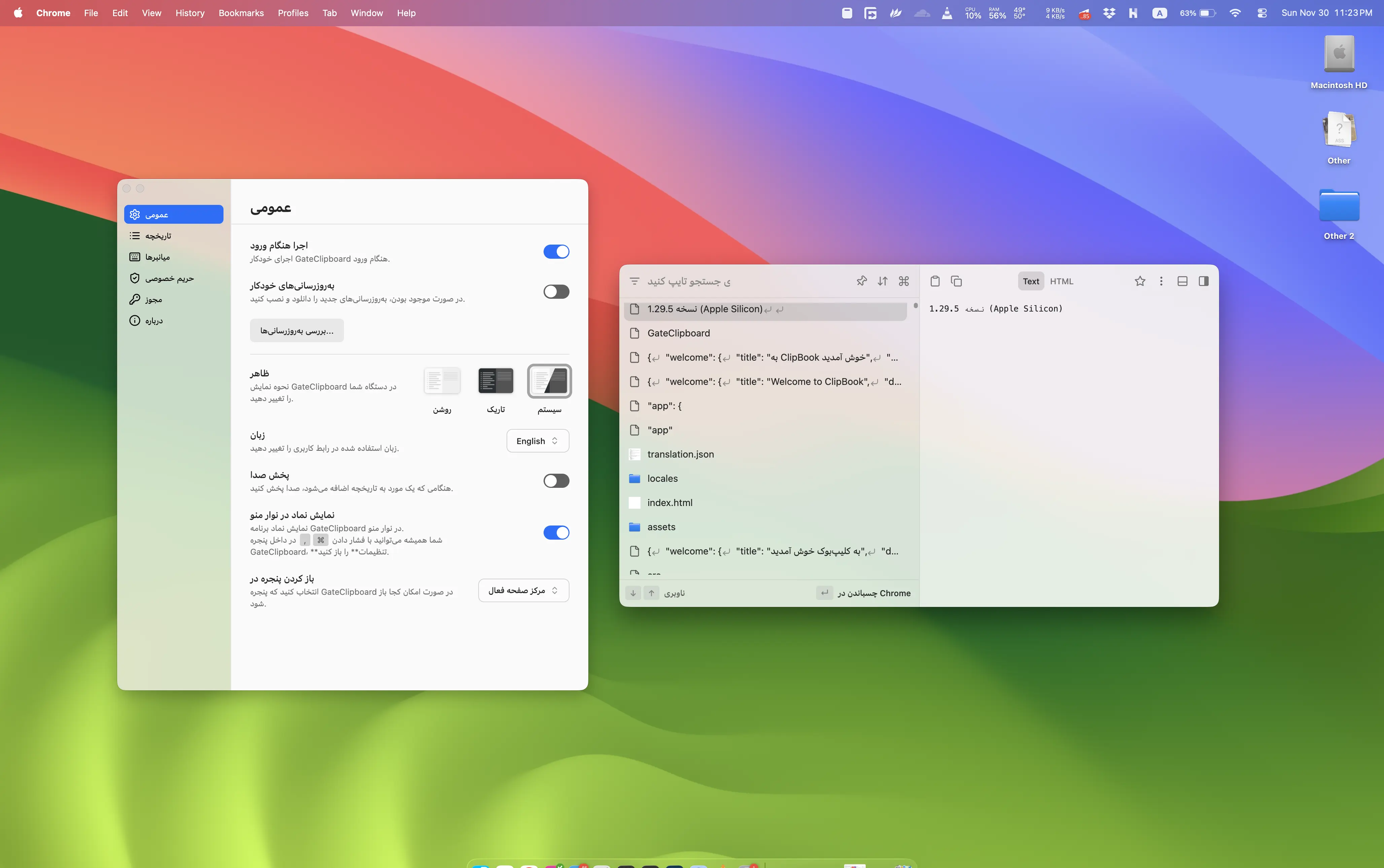Image resolution: width=1384 pixels, height=868 pixels.
Task: Open the three-dot more options menu
Action: (x=1161, y=281)
